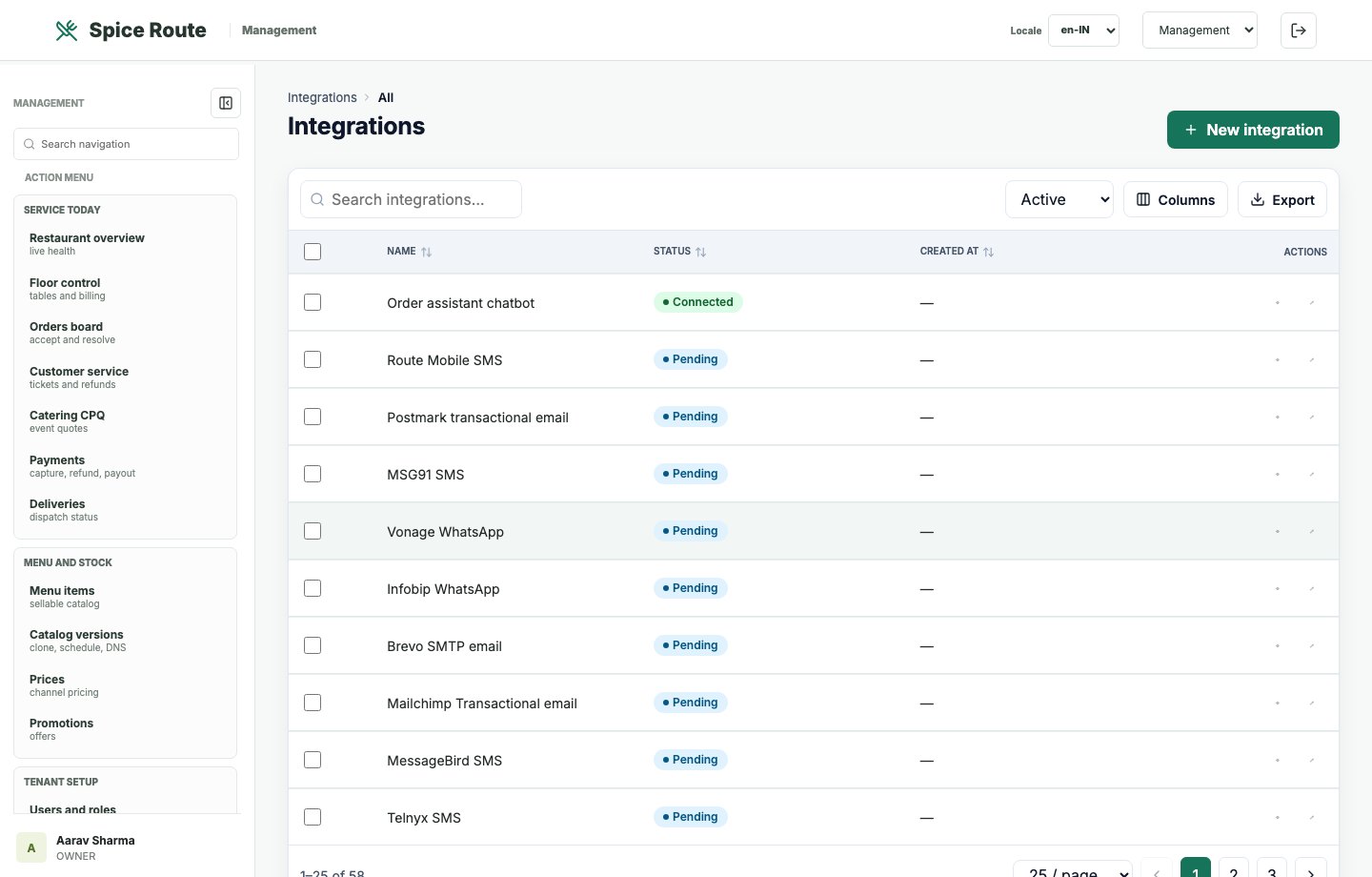Click the pencil icon for MessageBird SMS
This screenshot has width=1372, height=877.
[1312, 761]
